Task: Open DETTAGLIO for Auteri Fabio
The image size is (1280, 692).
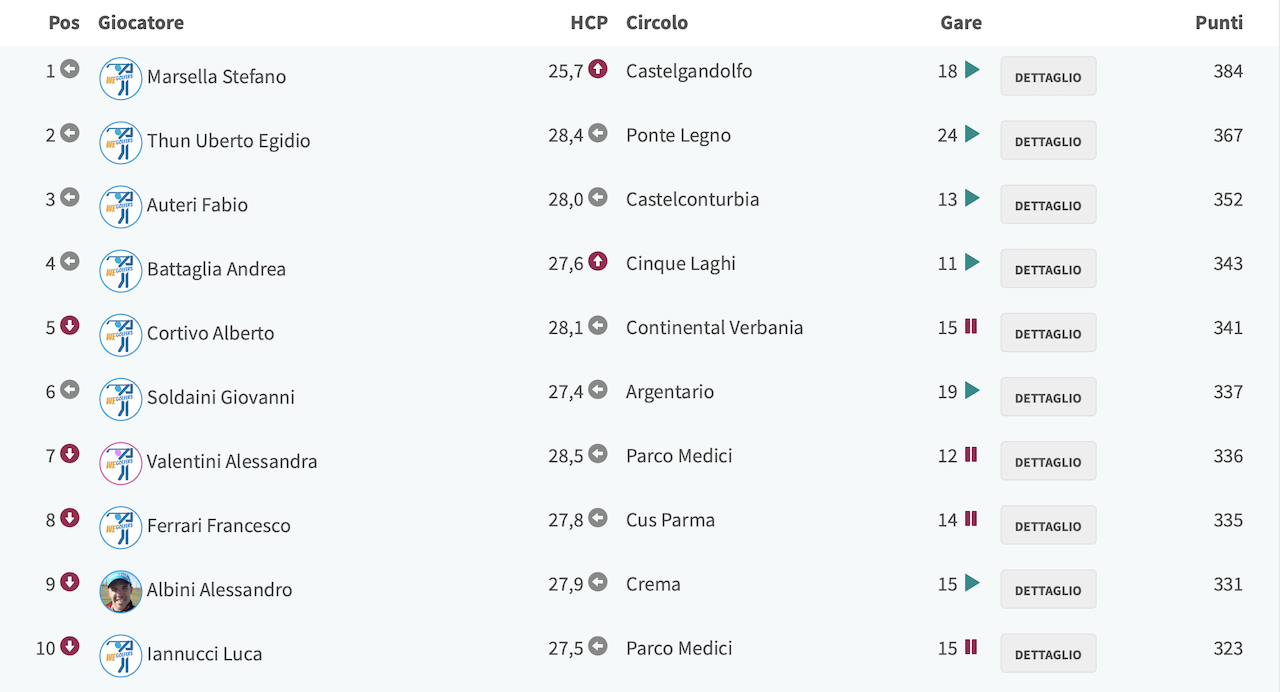Action: (1048, 205)
